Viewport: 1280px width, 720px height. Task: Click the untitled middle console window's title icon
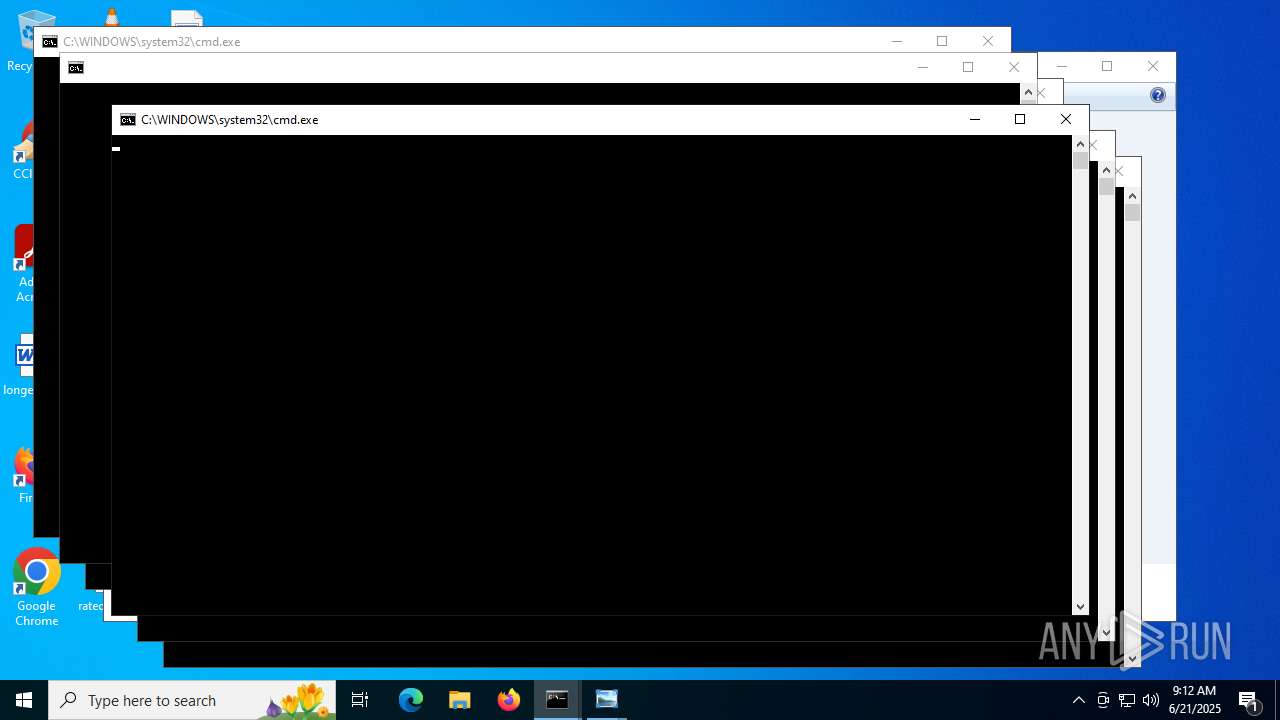click(76, 68)
